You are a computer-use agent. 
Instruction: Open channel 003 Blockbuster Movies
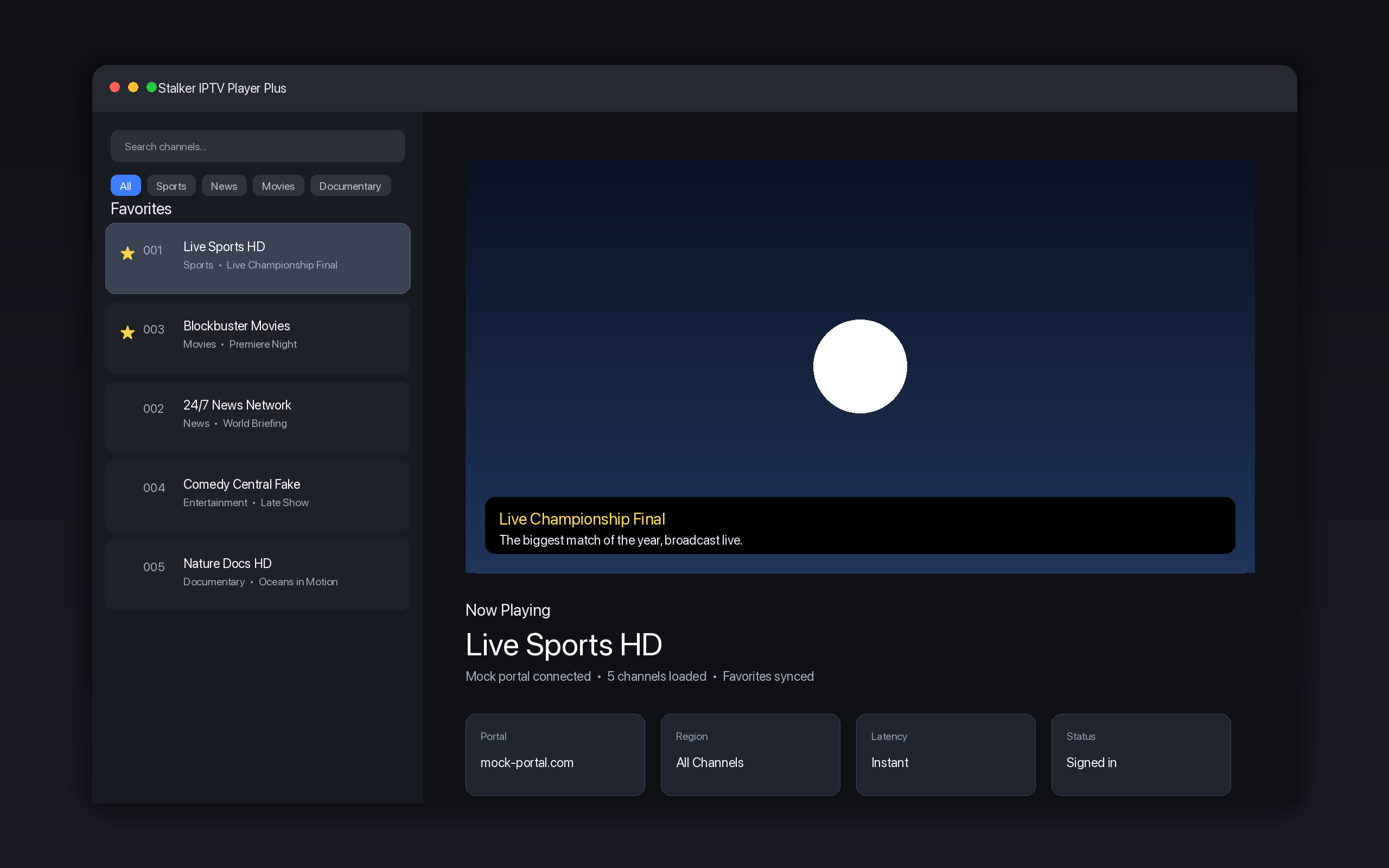pyautogui.click(x=258, y=337)
